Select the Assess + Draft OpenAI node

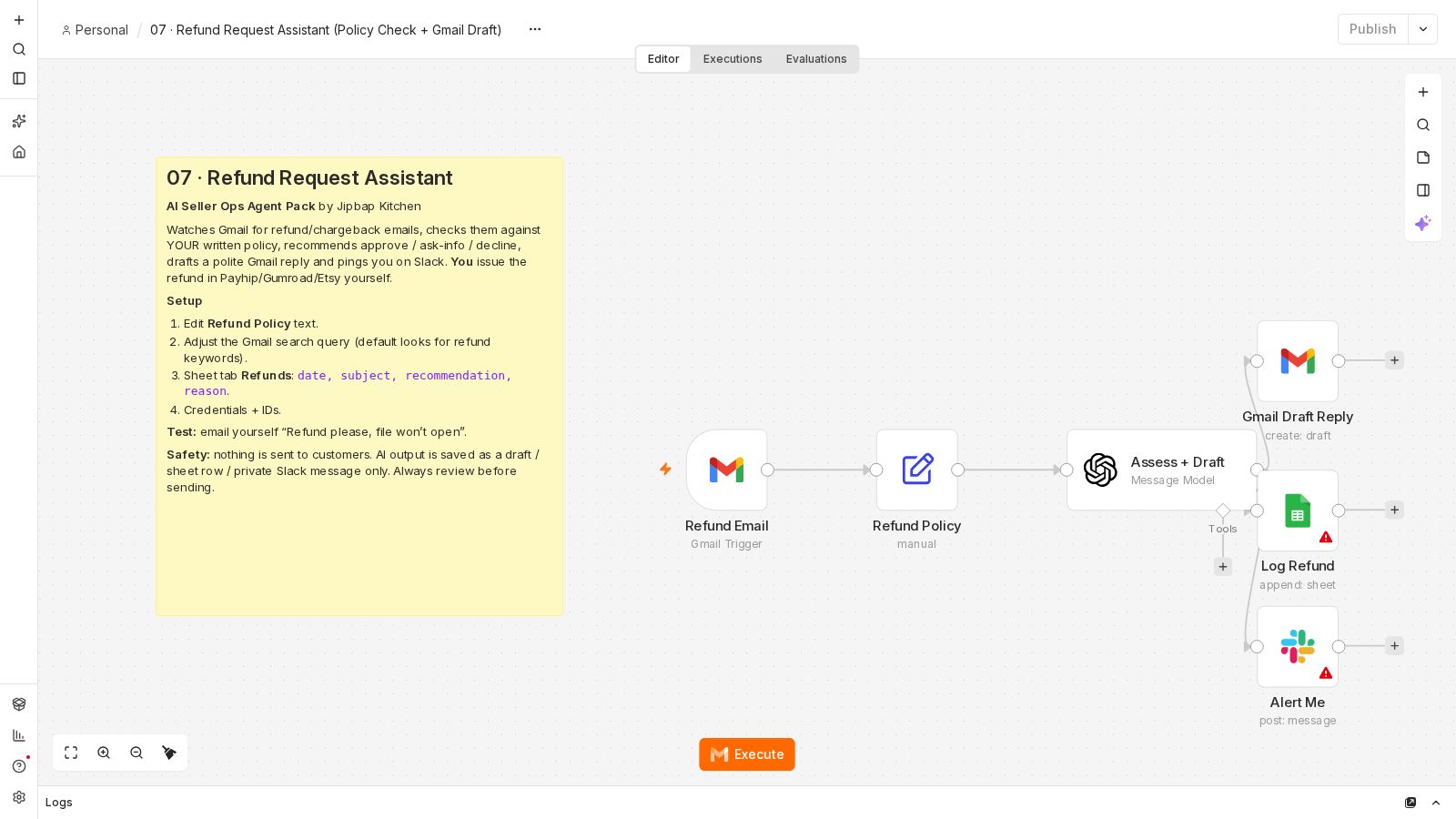coord(1161,470)
